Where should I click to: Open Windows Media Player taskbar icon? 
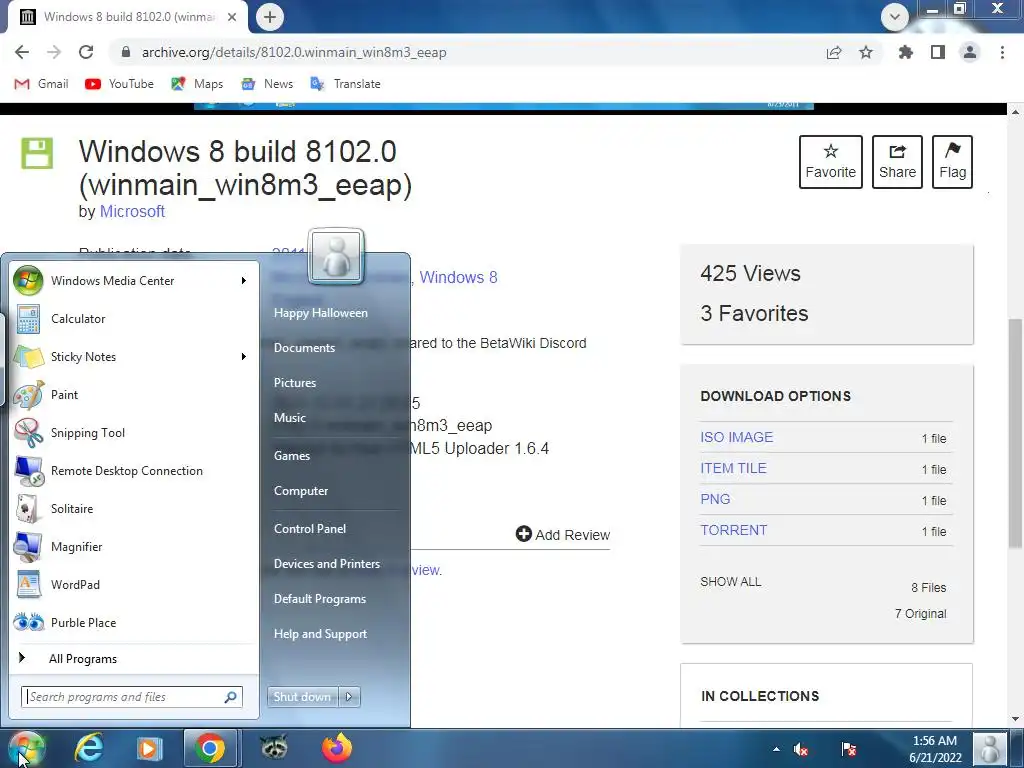149,748
